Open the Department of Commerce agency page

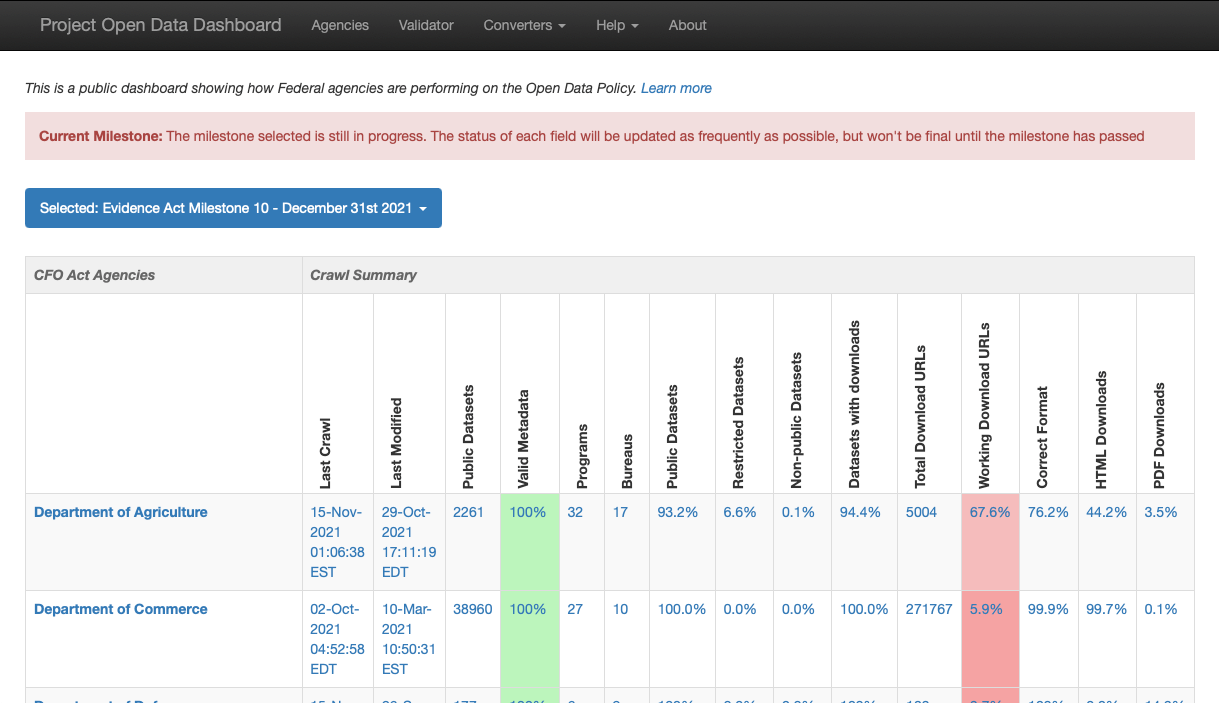(x=120, y=609)
